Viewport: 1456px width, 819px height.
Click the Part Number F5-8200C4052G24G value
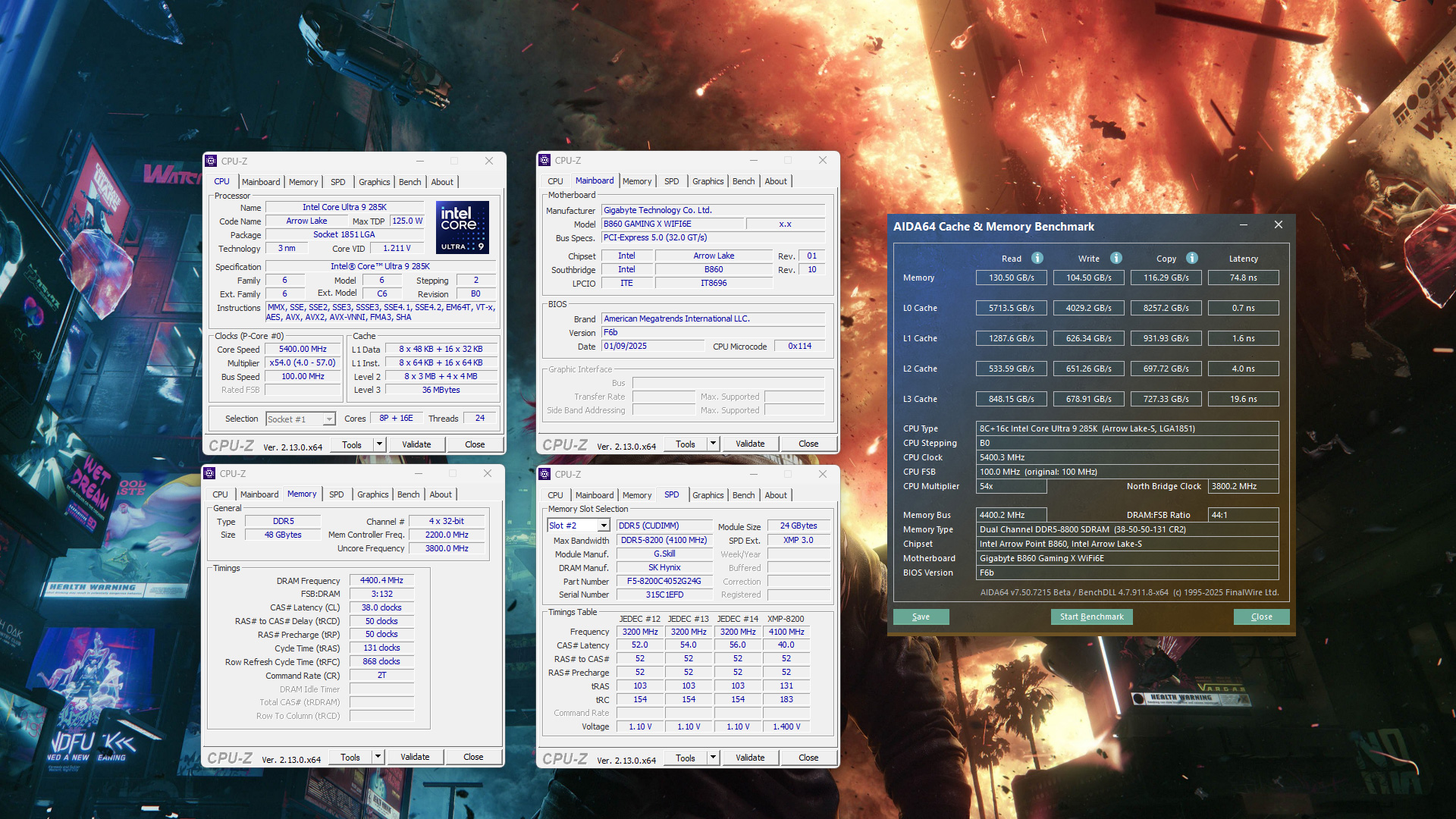click(x=664, y=581)
